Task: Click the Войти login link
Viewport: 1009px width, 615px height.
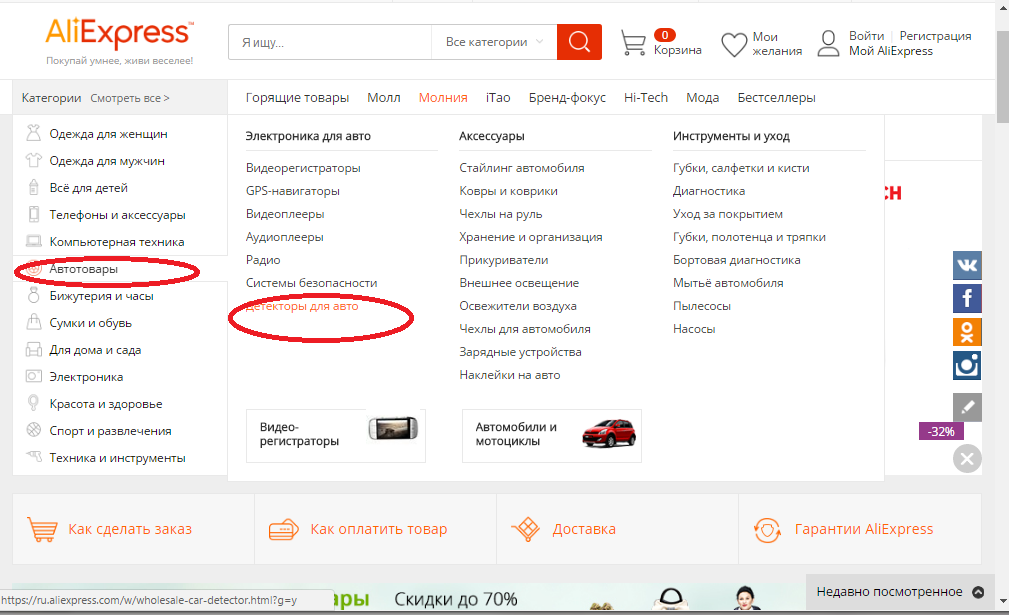Action: coord(866,36)
